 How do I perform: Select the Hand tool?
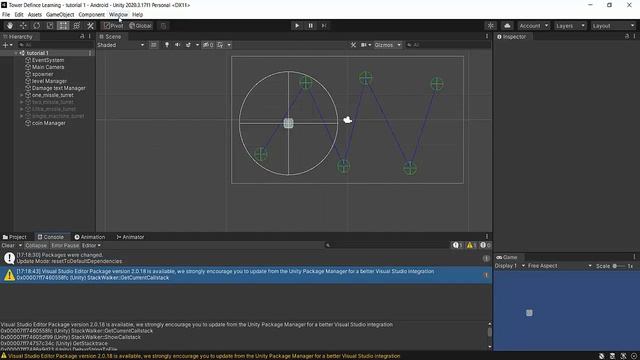(9, 26)
